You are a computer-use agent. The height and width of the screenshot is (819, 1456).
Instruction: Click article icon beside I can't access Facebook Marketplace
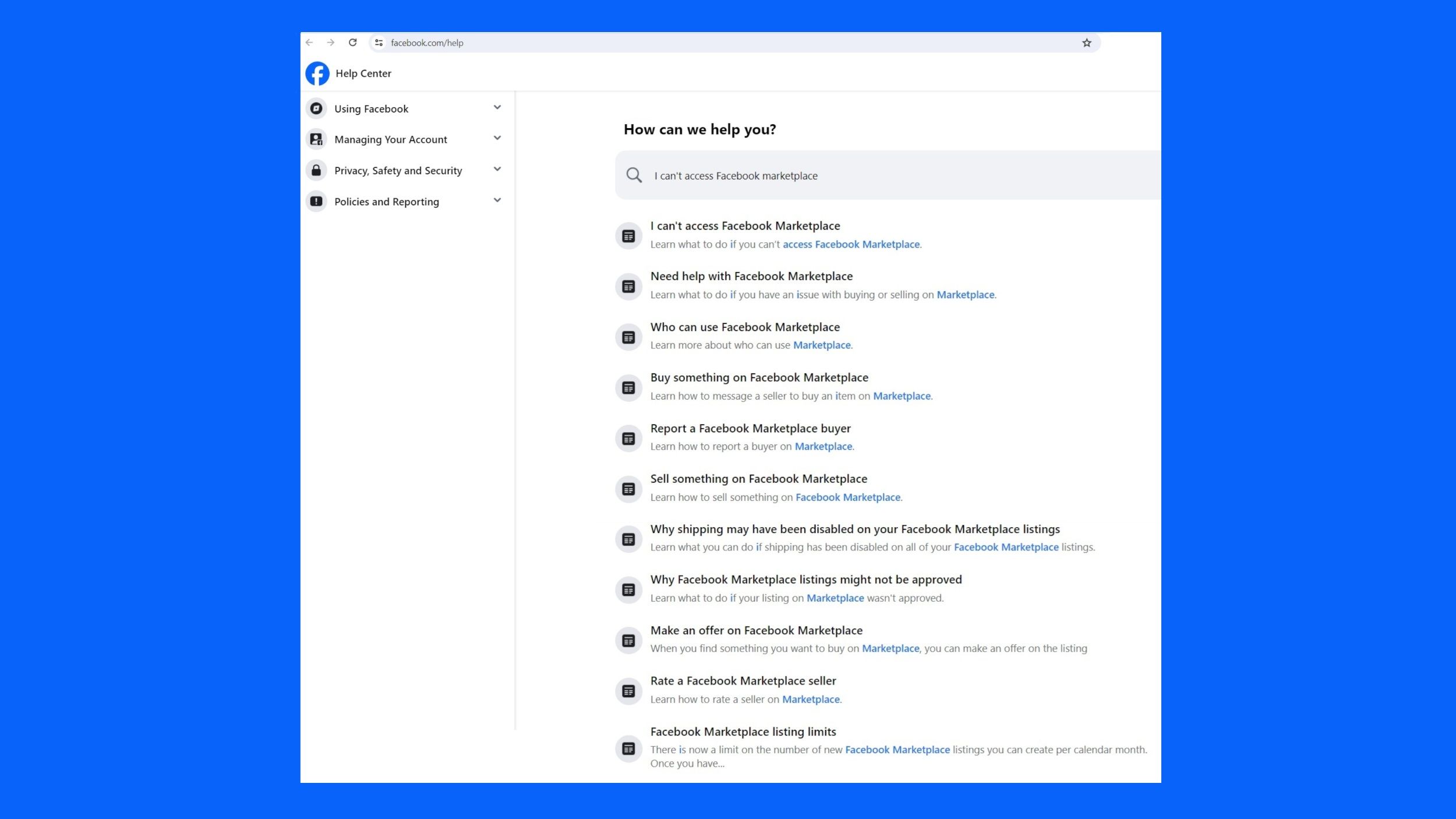click(x=628, y=236)
